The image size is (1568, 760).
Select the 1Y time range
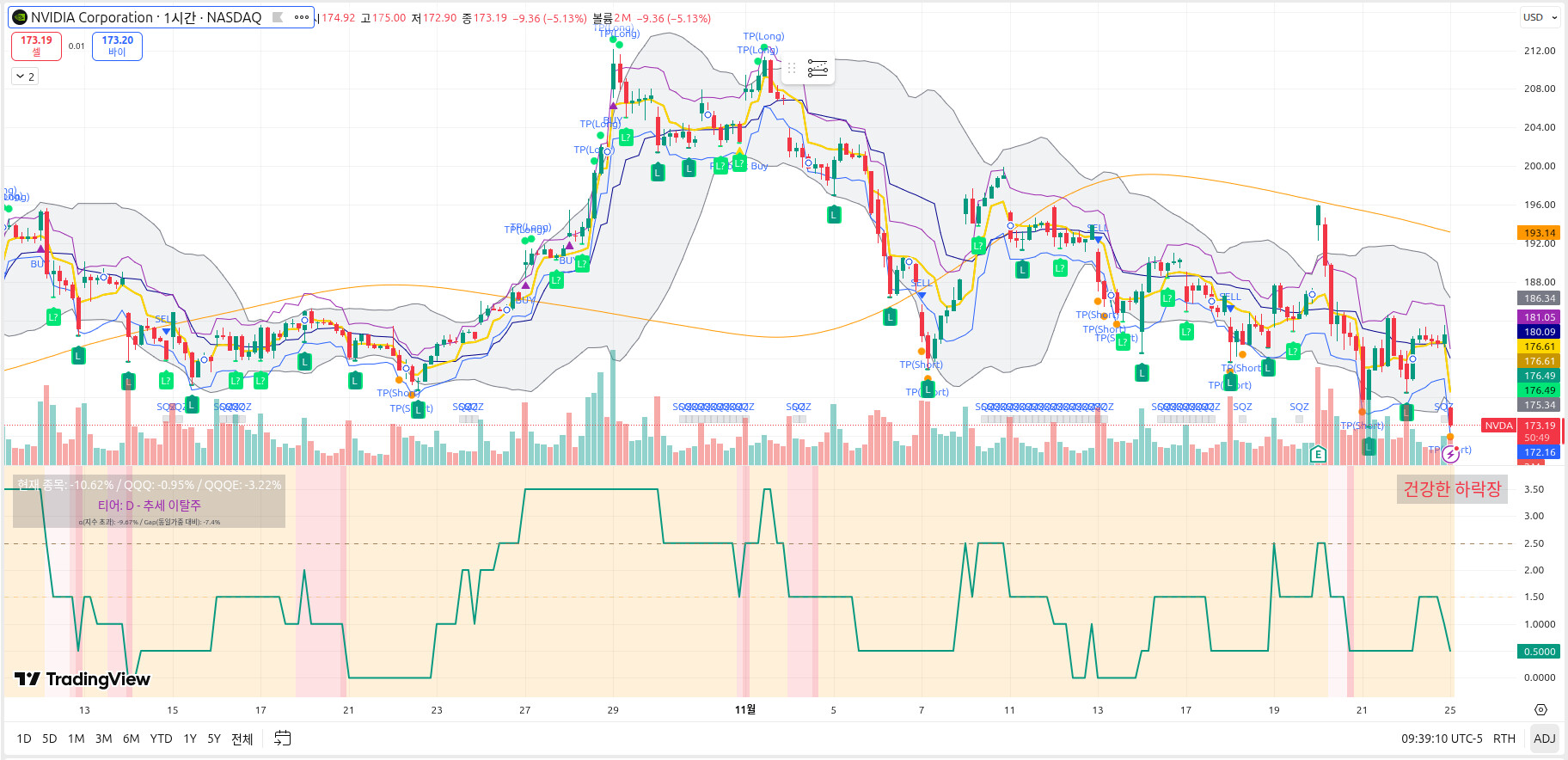pos(190,739)
